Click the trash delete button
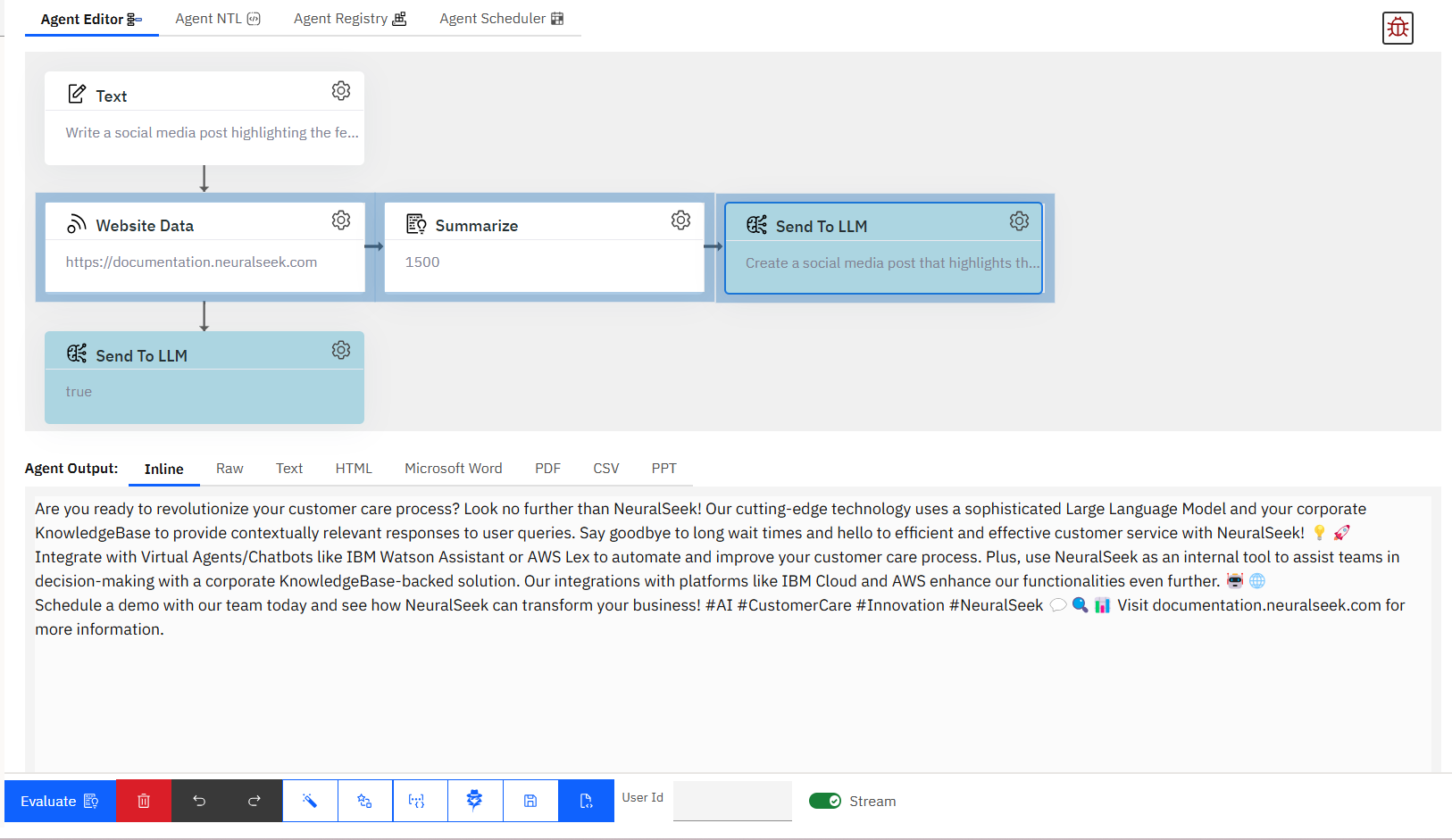This screenshot has height=840, width=1452. 144,801
